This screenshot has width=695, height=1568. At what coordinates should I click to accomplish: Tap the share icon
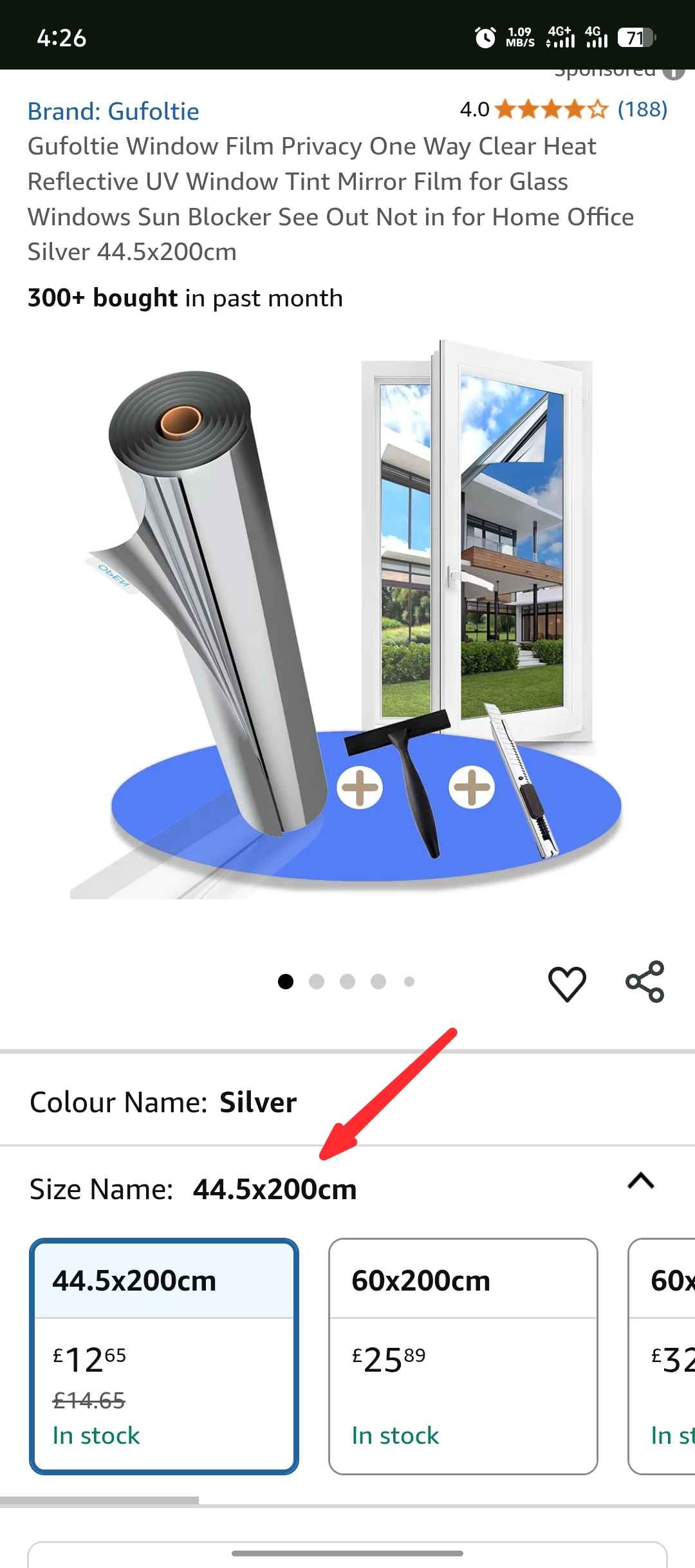pos(645,982)
